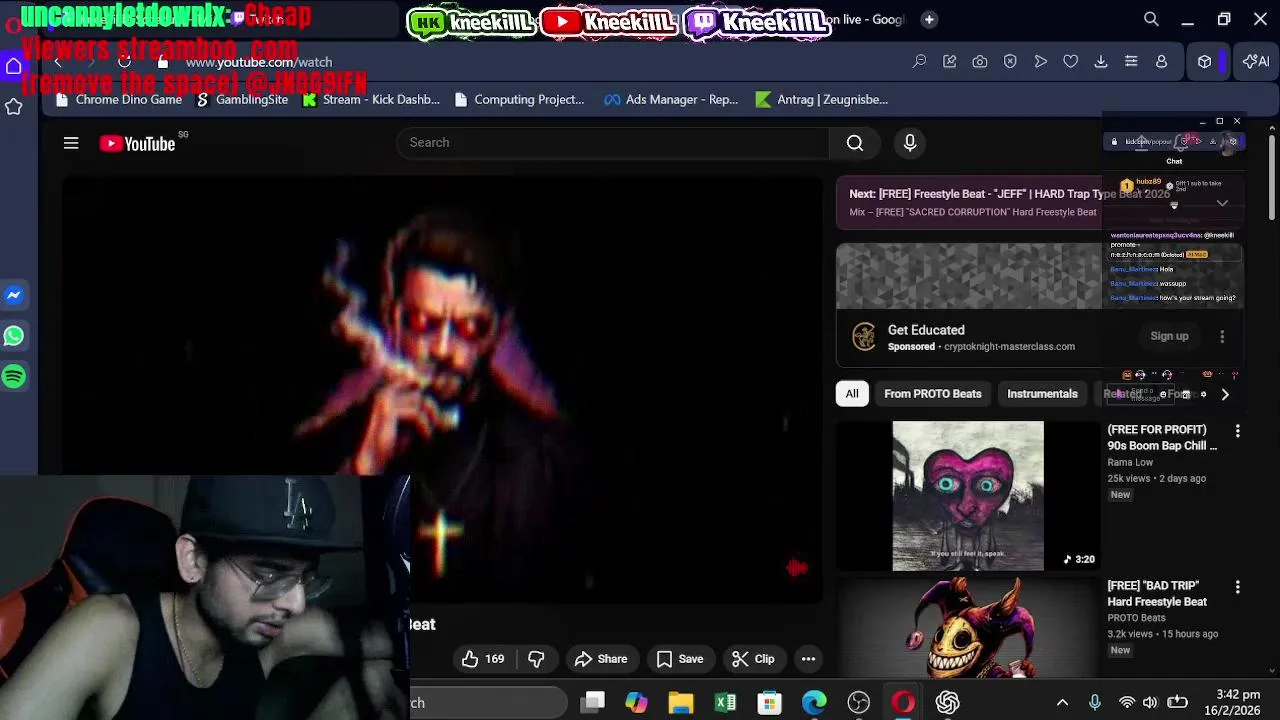Open the BAD TRIP Hard Freestyle Beat title
The width and height of the screenshot is (1280, 720).
1157,594
